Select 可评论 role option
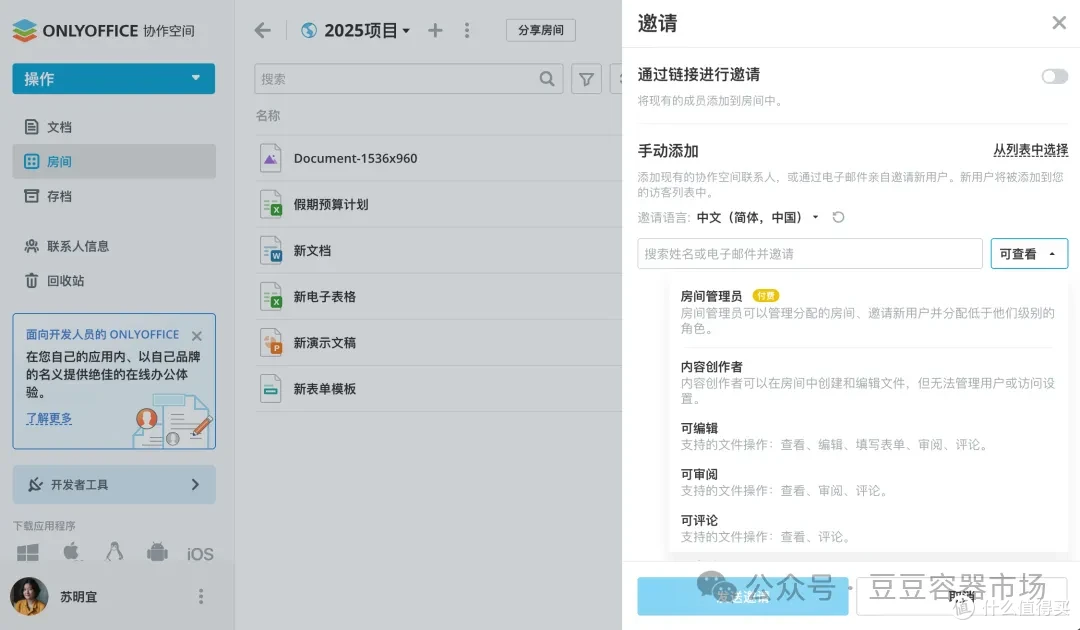Viewport: 1080px width, 630px height. pyautogui.click(x=868, y=528)
